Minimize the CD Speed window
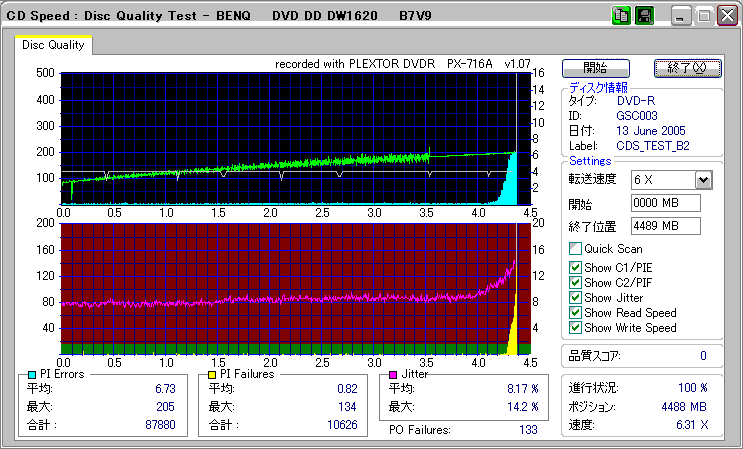743x449 pixels. (680, 16)
